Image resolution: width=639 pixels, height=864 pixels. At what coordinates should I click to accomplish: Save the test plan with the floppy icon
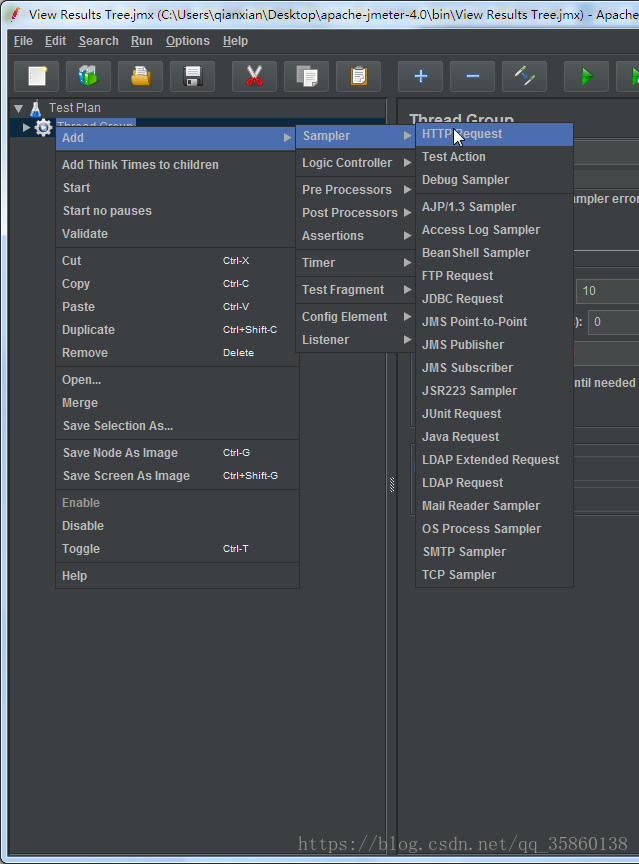coord(192,76)
